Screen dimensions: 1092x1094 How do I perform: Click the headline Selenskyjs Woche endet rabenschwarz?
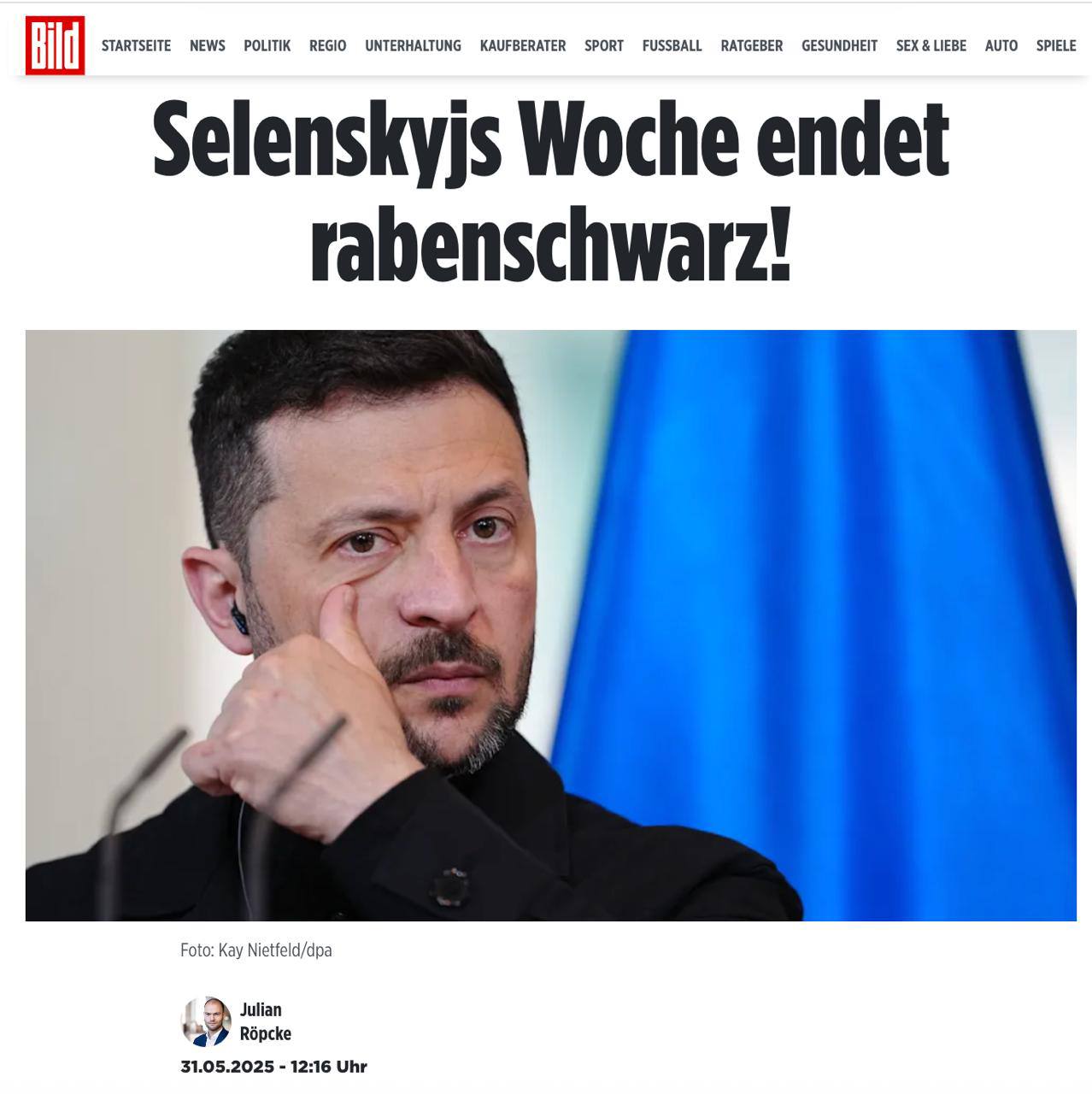(x=551, y=191)
